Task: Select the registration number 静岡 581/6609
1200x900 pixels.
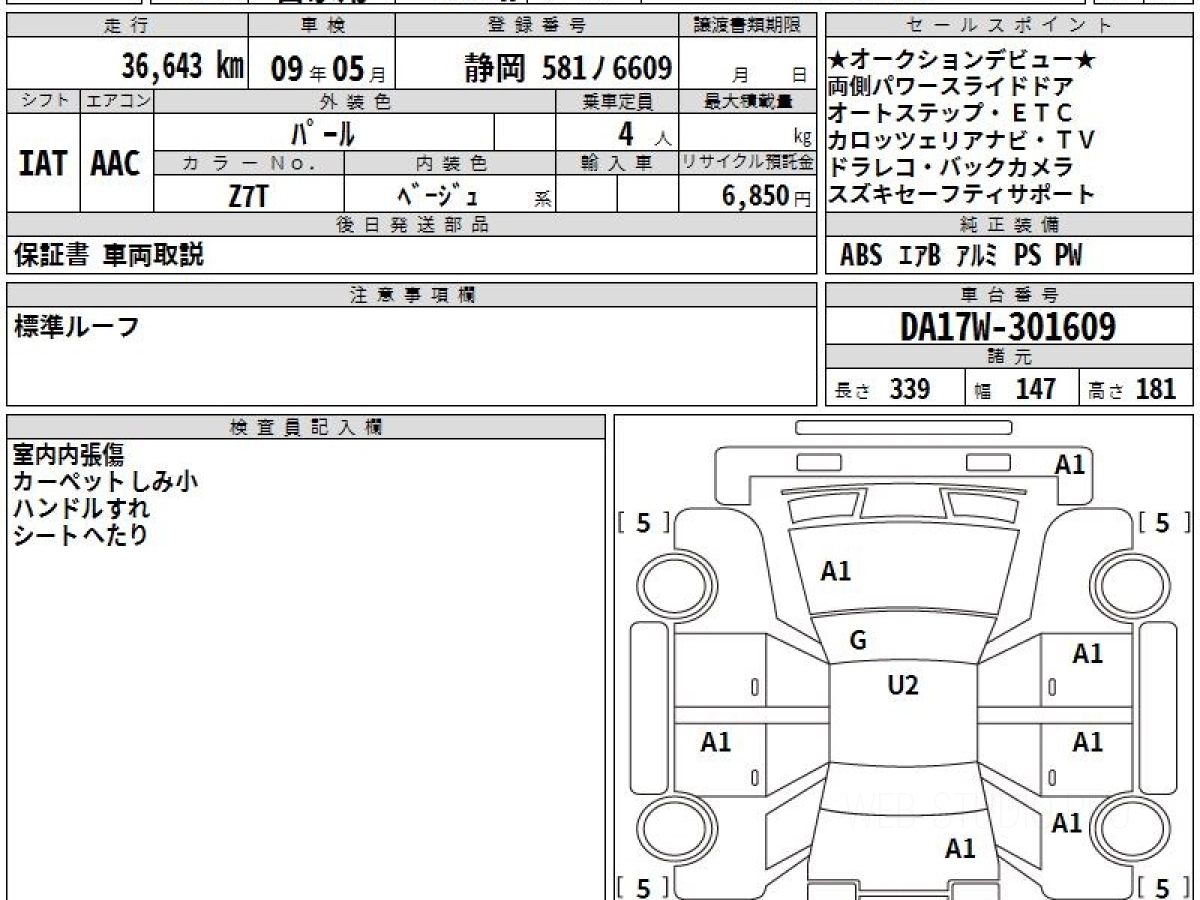Action: (x=566, y=68)
